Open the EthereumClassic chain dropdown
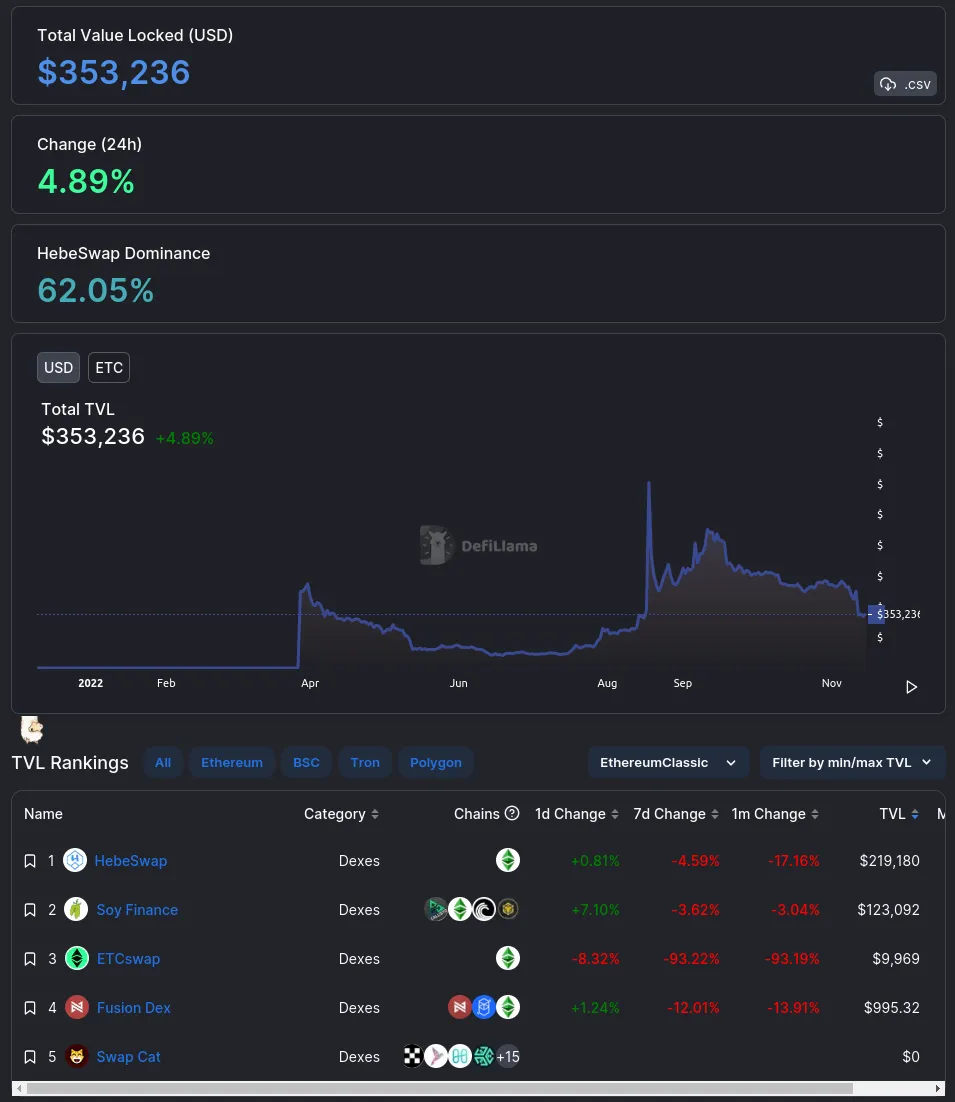The image size is (955, 1102). point(667,763)
